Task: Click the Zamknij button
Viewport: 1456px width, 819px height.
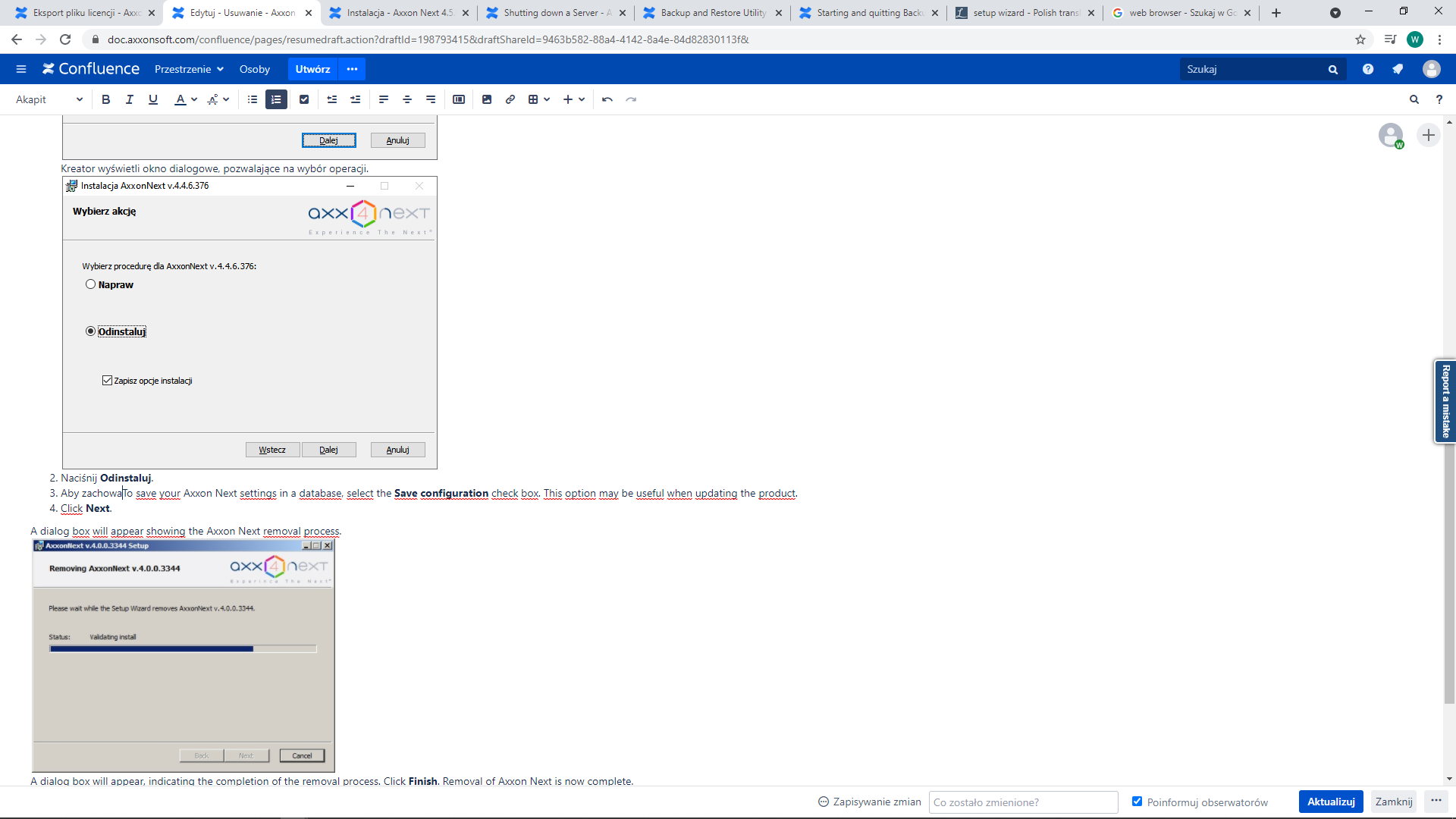Action: click(1393, 802)
